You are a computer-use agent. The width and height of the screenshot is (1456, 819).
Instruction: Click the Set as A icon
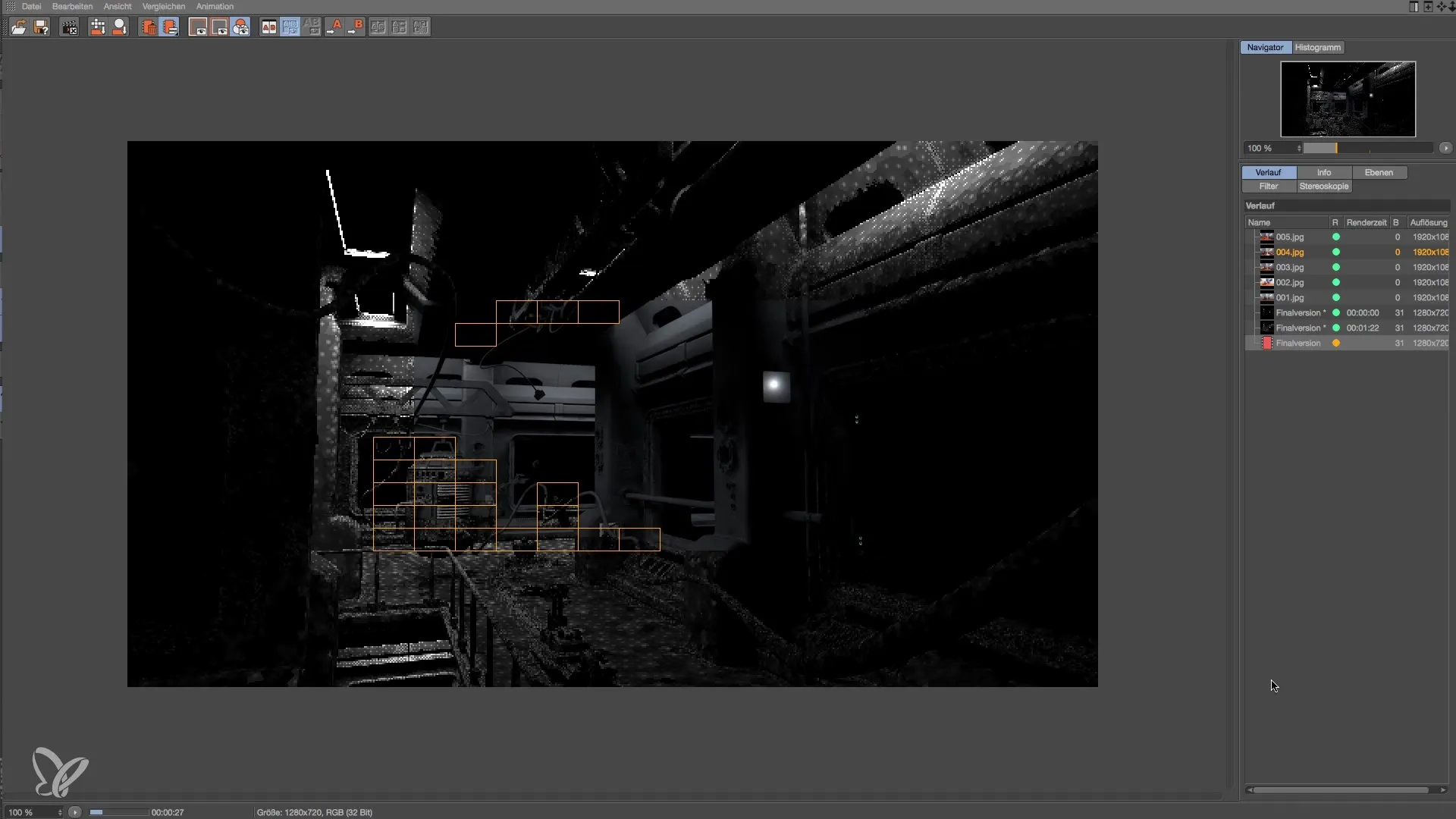(334, 27)
